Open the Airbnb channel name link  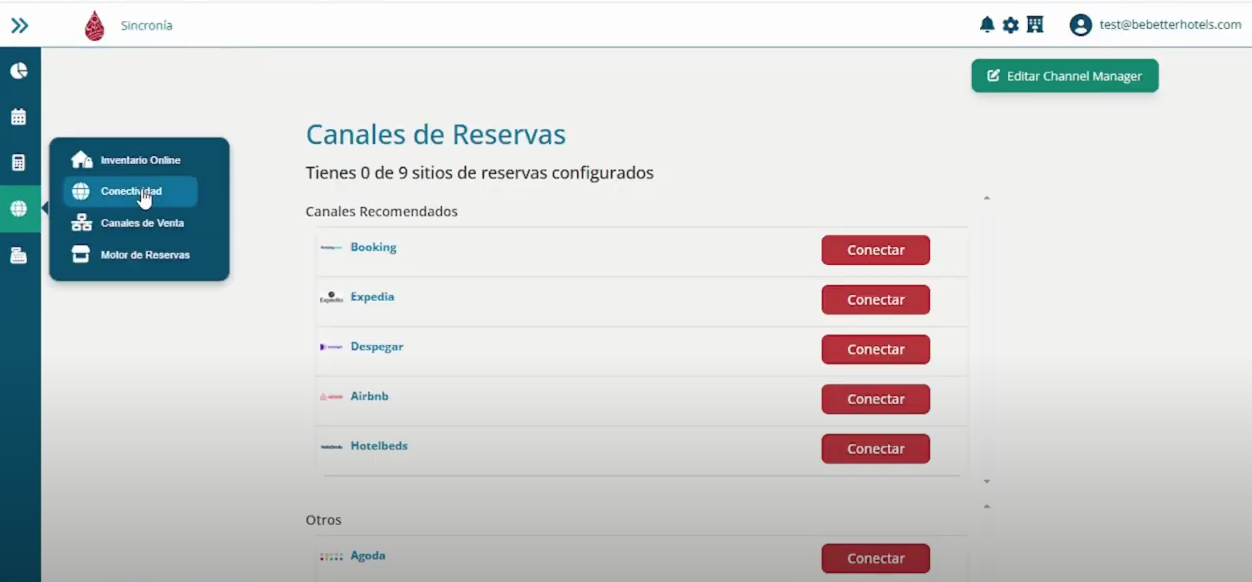369,396
